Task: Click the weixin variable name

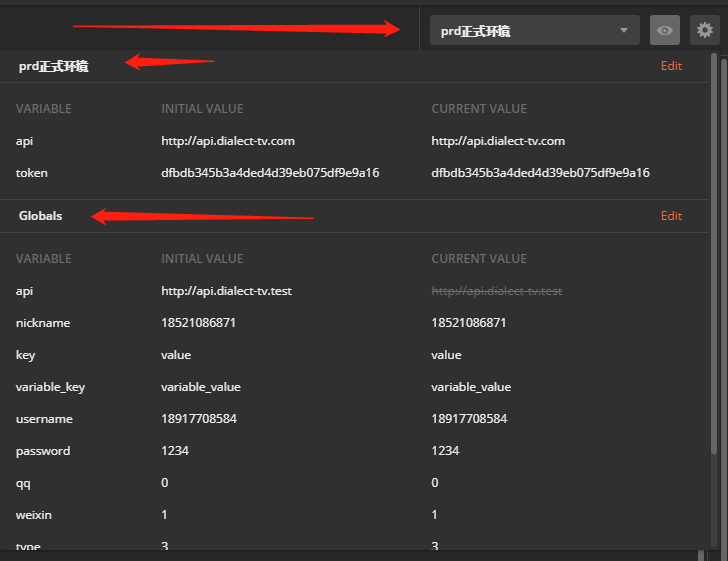Action: 33,515
